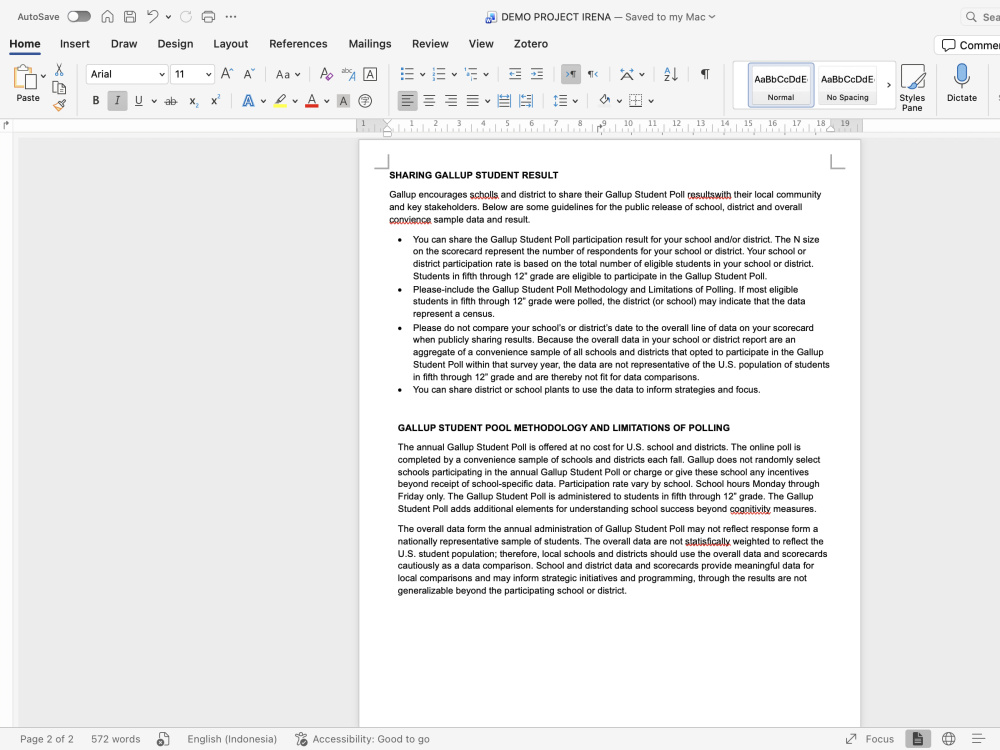
Task: Open the font size 11 dropdown
Action: pyautogui.click(x=208, y=74)
